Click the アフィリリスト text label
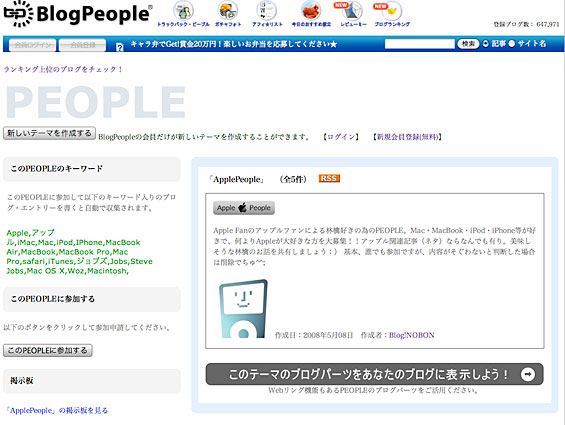The height and width of the screenshot is (425, 565). click(267, 25)
